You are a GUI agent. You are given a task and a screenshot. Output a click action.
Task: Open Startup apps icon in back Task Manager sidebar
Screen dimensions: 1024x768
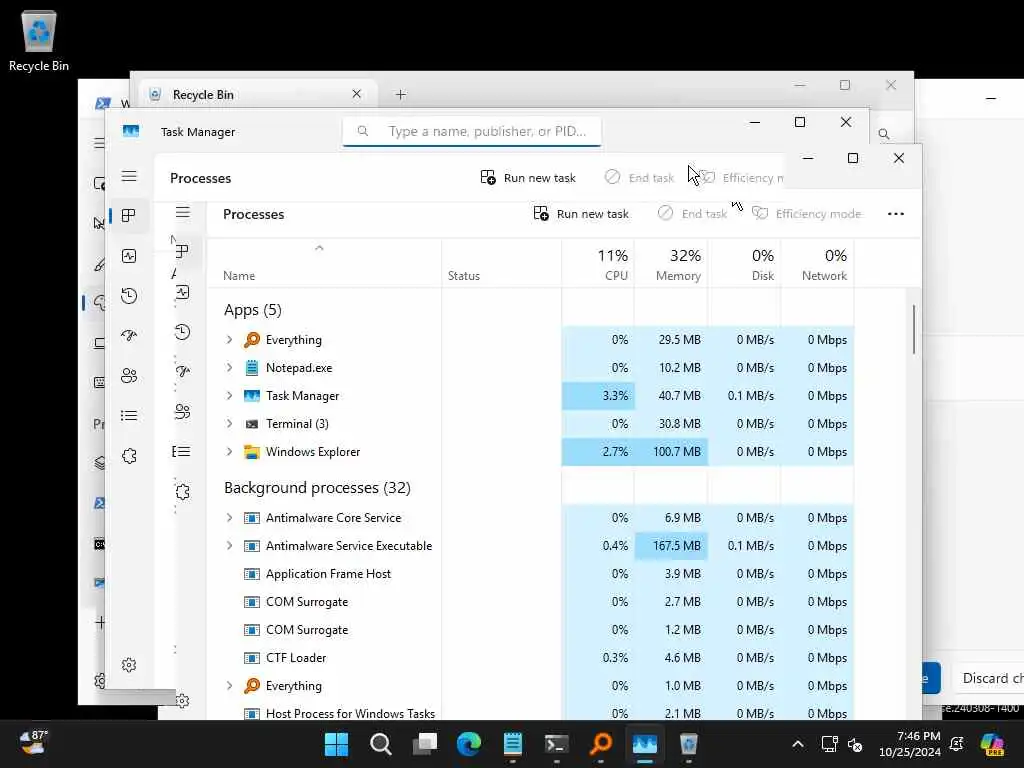(x=129, y=336)
